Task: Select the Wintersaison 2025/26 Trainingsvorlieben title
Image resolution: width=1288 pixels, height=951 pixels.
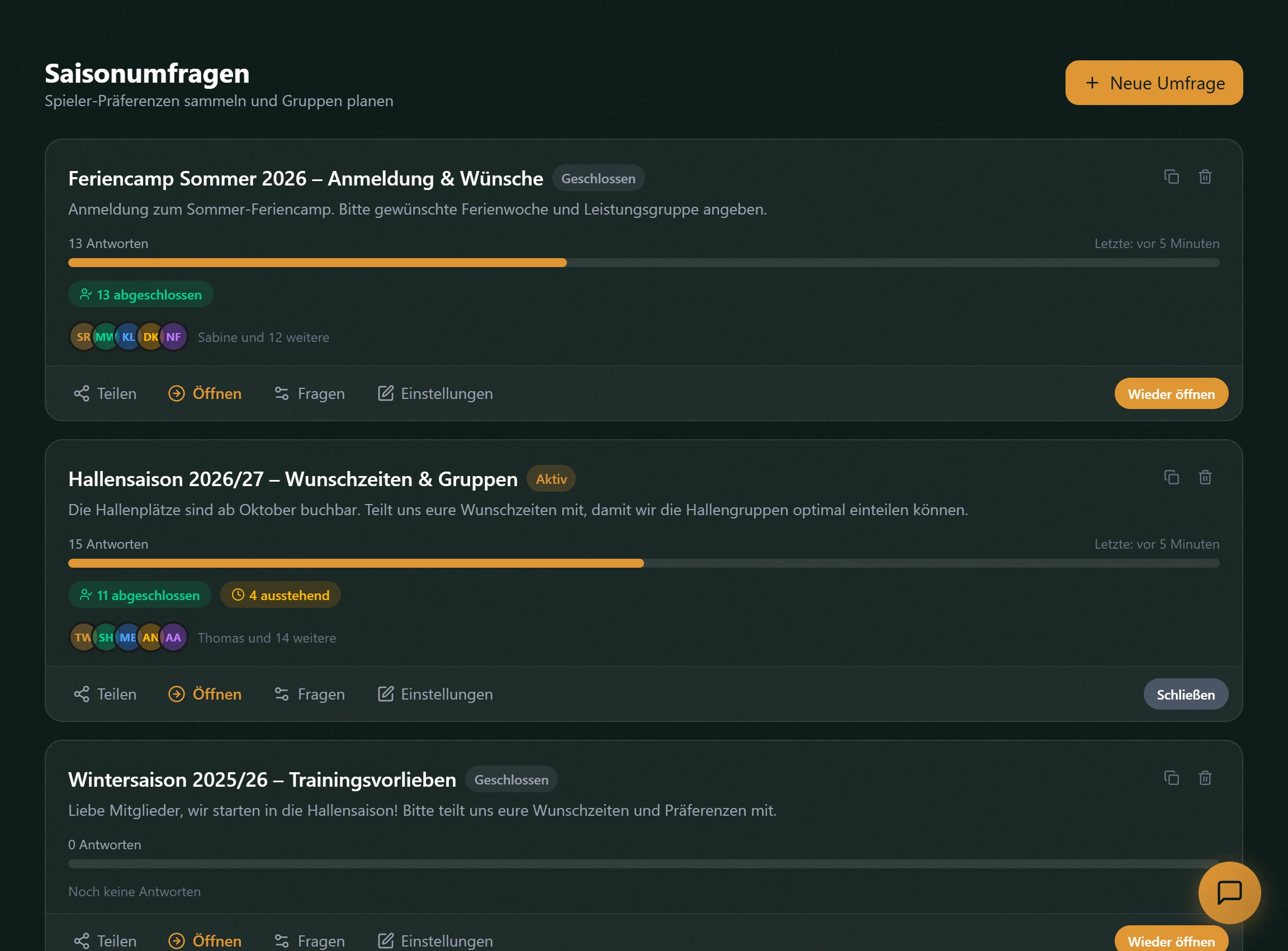Action: [262, 779]
